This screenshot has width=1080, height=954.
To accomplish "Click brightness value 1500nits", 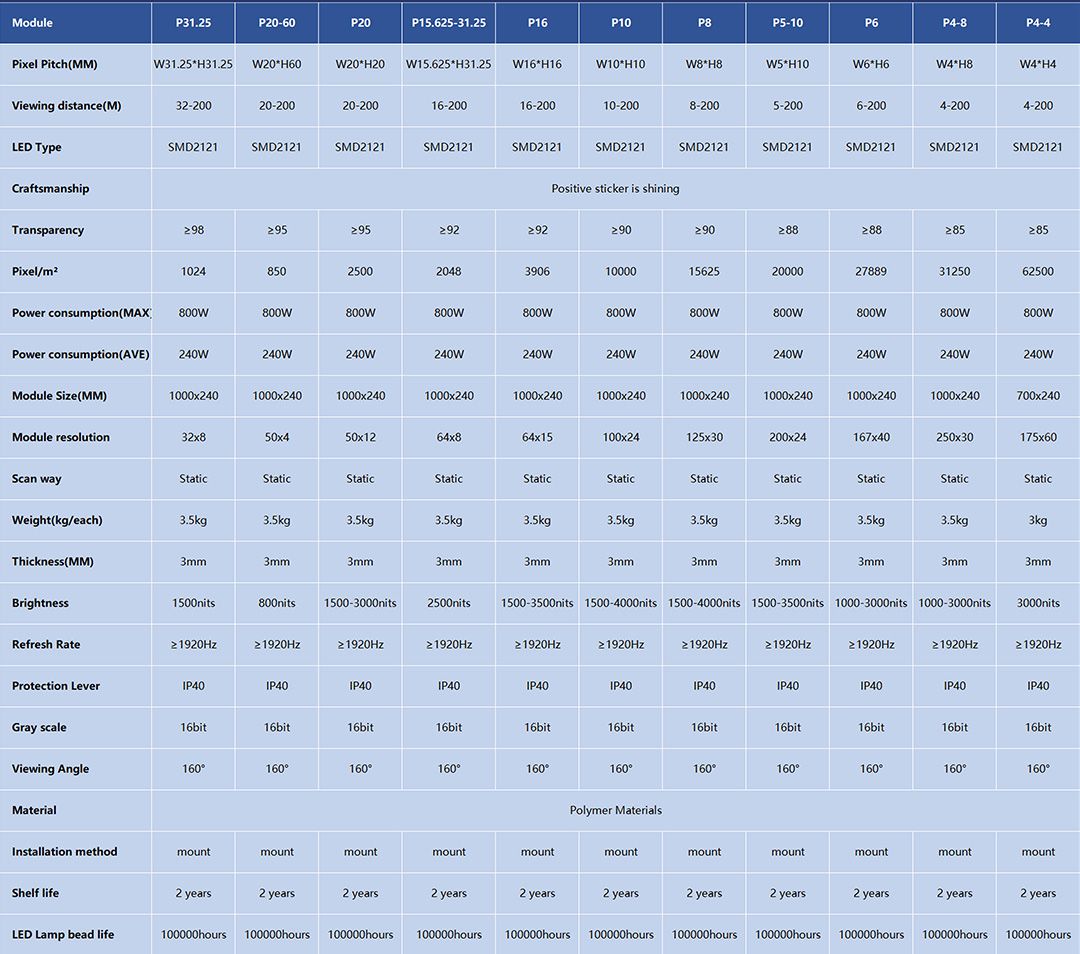I will (x=194, y=603).
